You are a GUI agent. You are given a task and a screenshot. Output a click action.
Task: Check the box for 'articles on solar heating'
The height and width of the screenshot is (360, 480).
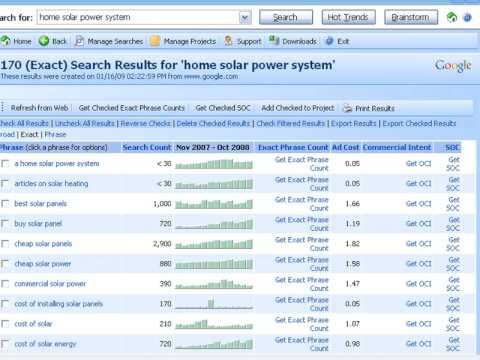coord(5,184)
